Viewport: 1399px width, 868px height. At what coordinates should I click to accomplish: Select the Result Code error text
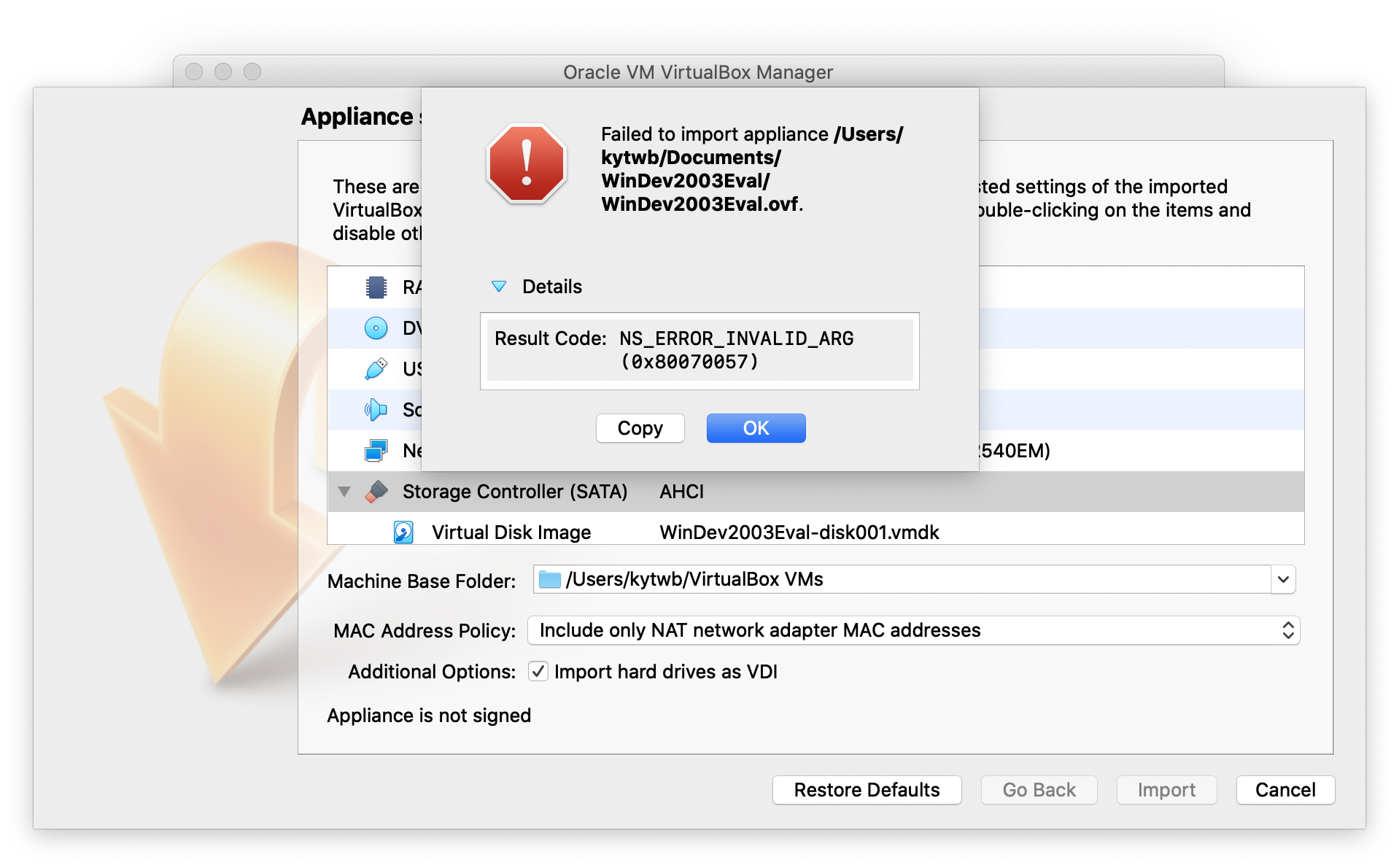tap(699, 350)
